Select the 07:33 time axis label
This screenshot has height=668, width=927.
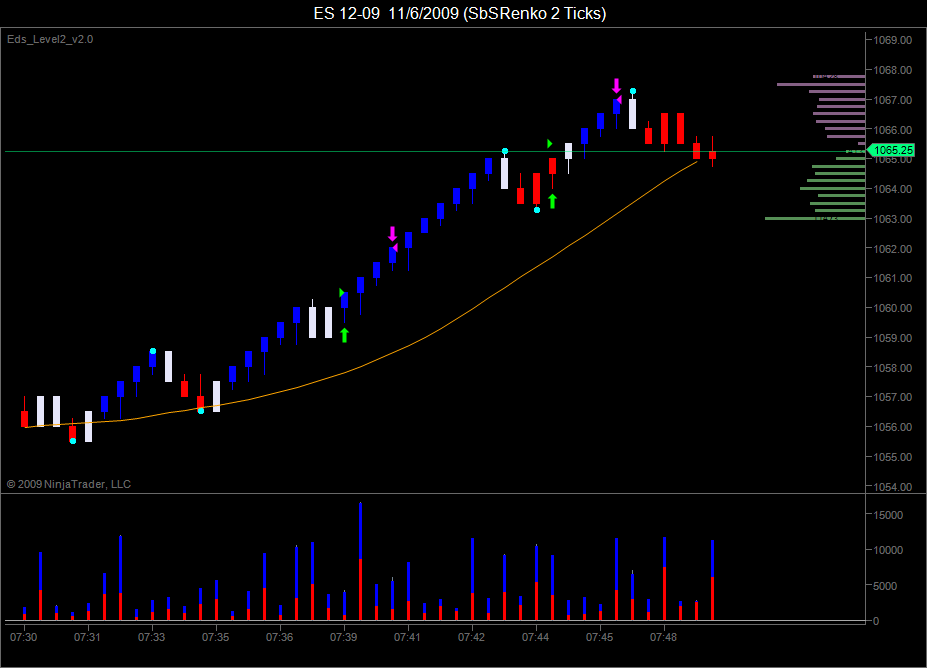pos(151,637)
